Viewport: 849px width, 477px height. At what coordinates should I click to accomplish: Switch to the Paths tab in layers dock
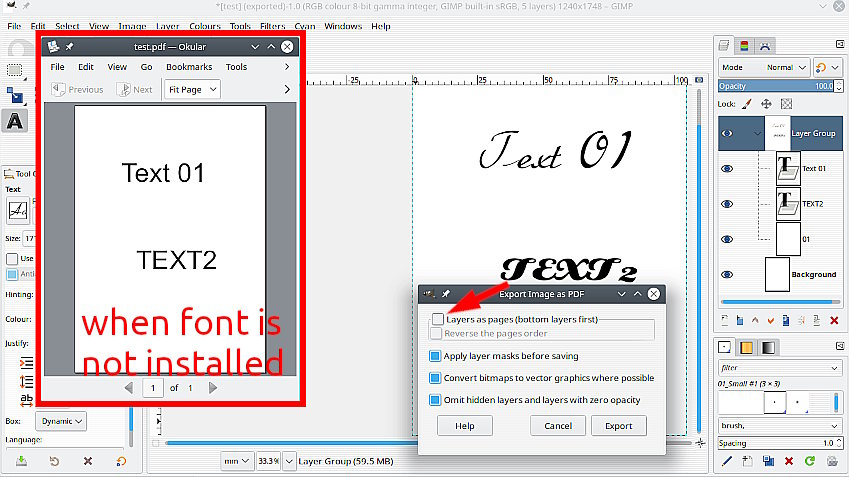(x=765, y=46)
